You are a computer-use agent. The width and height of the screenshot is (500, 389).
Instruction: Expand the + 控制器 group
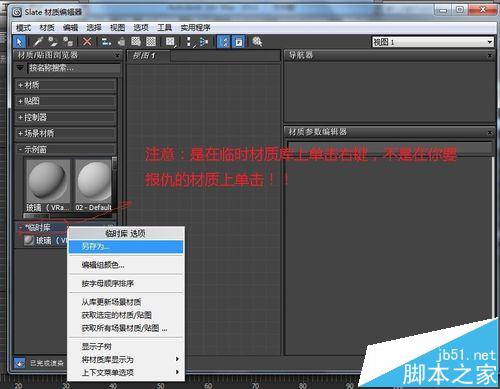click(x=66, y=117)
